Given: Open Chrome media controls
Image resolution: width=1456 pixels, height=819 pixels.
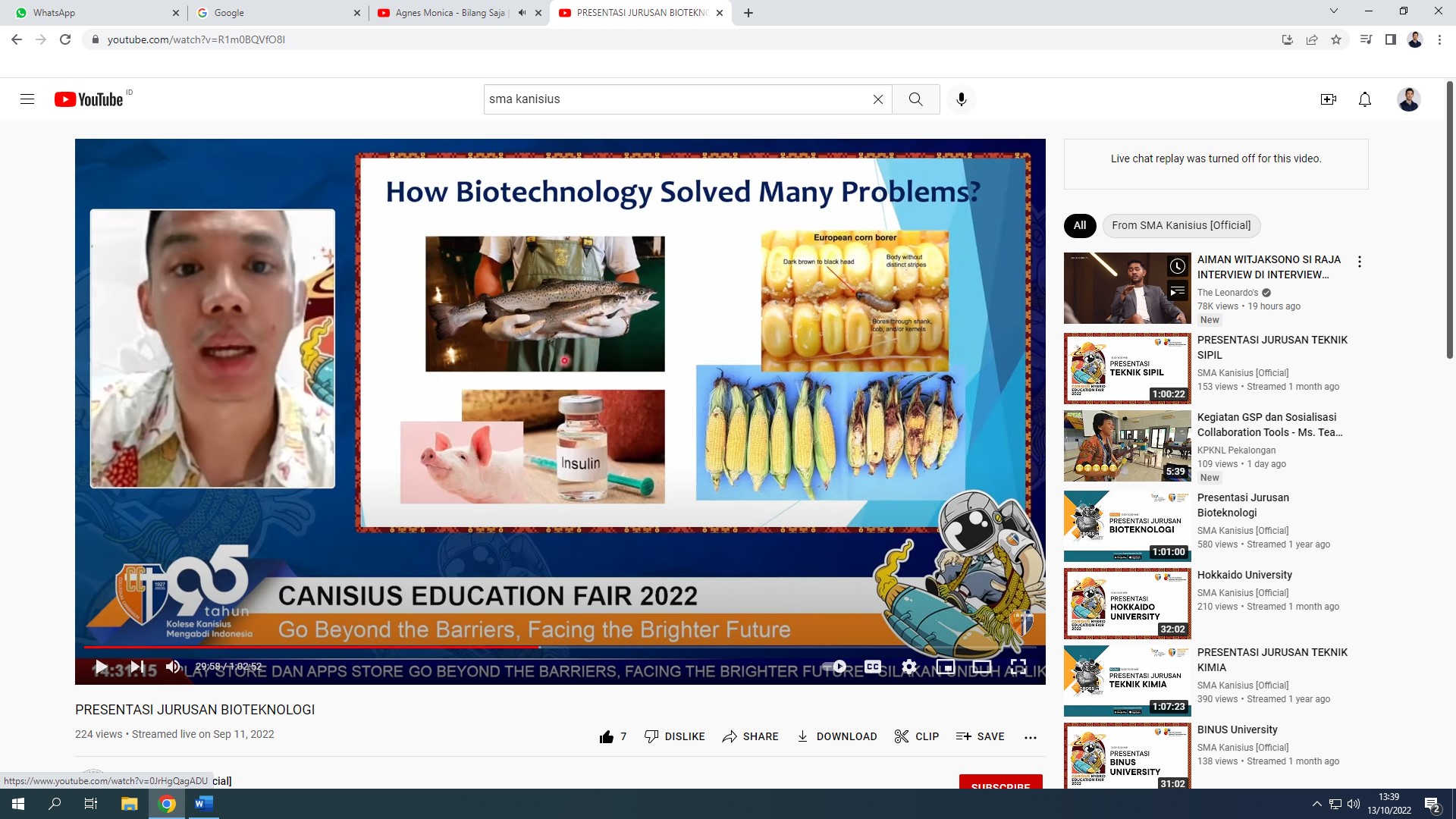Looking at the screenshot, I should point(1366,39).
